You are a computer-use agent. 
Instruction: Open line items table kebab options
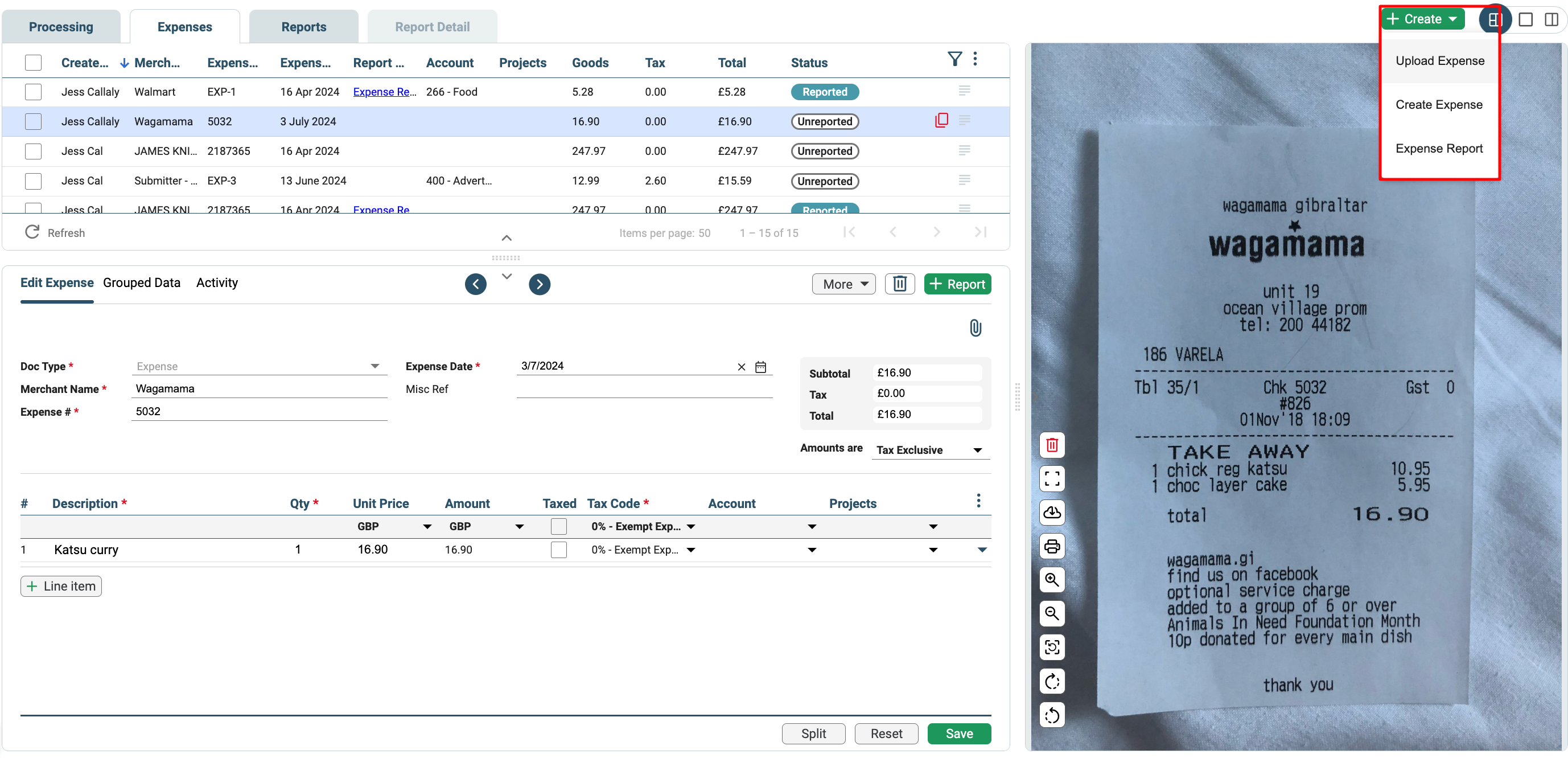click(x=978, y=501)
